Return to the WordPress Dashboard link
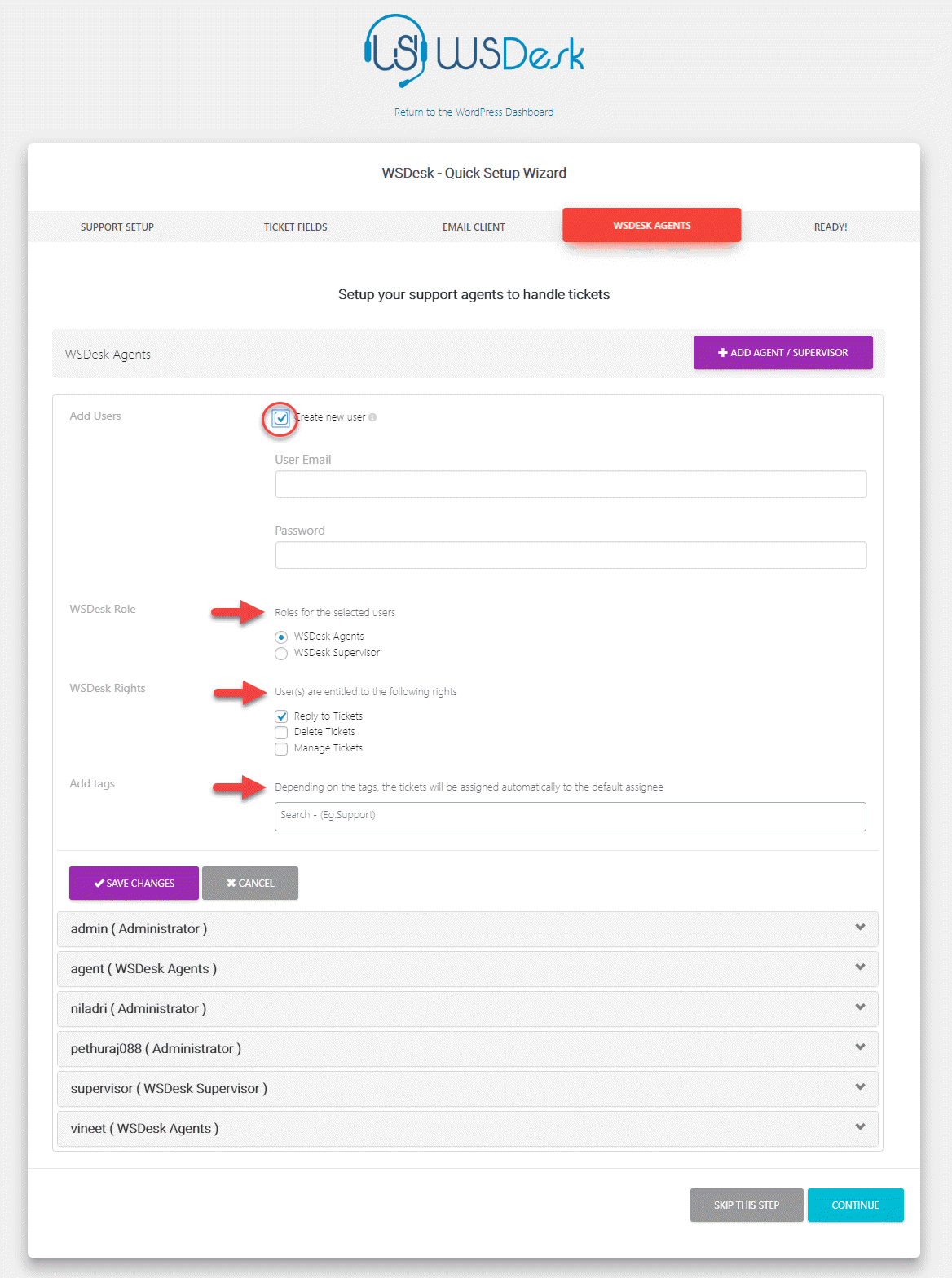The image size is (952, 1278). (474, 112)
